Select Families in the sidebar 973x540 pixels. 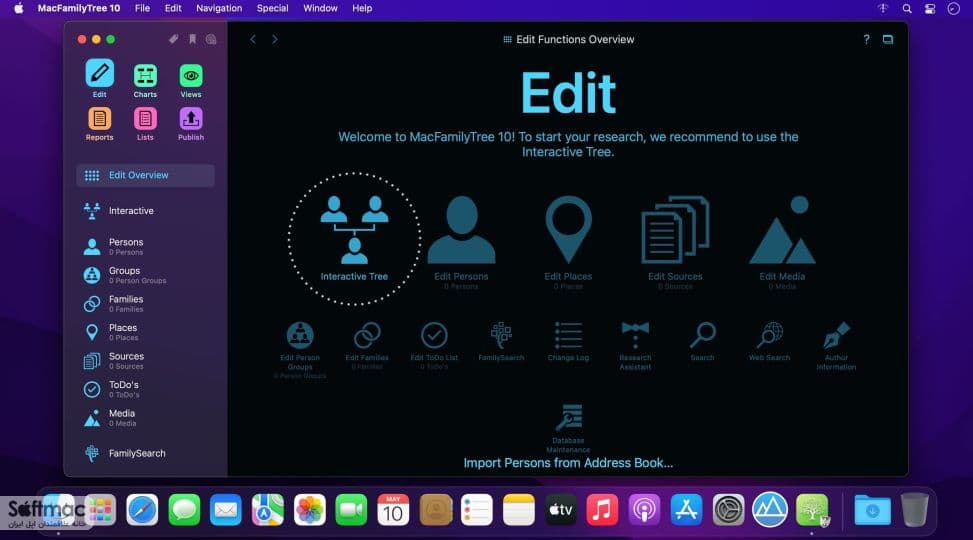coord(146,304)
